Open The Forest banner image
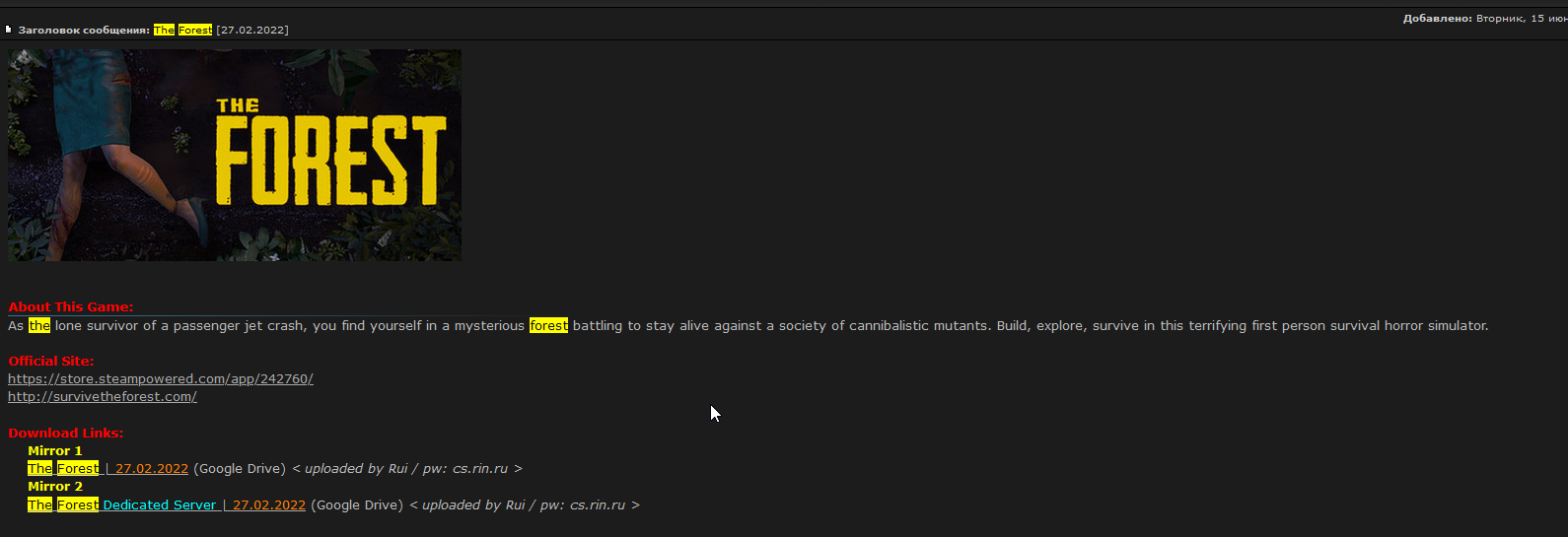Screen dimensions: 1568x537 [235, 156]
